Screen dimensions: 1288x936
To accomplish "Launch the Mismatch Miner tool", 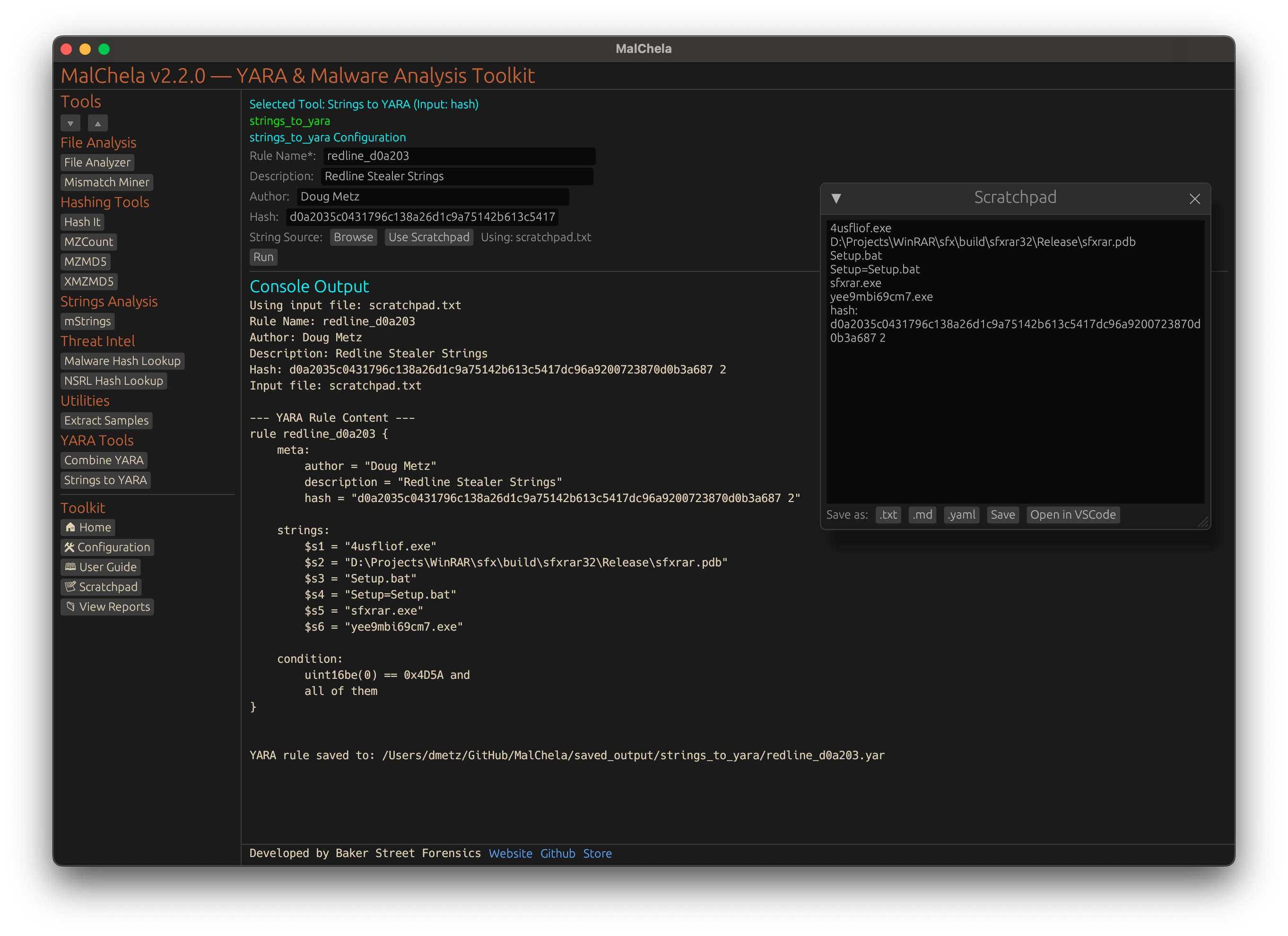I will [x=107, y=182].
